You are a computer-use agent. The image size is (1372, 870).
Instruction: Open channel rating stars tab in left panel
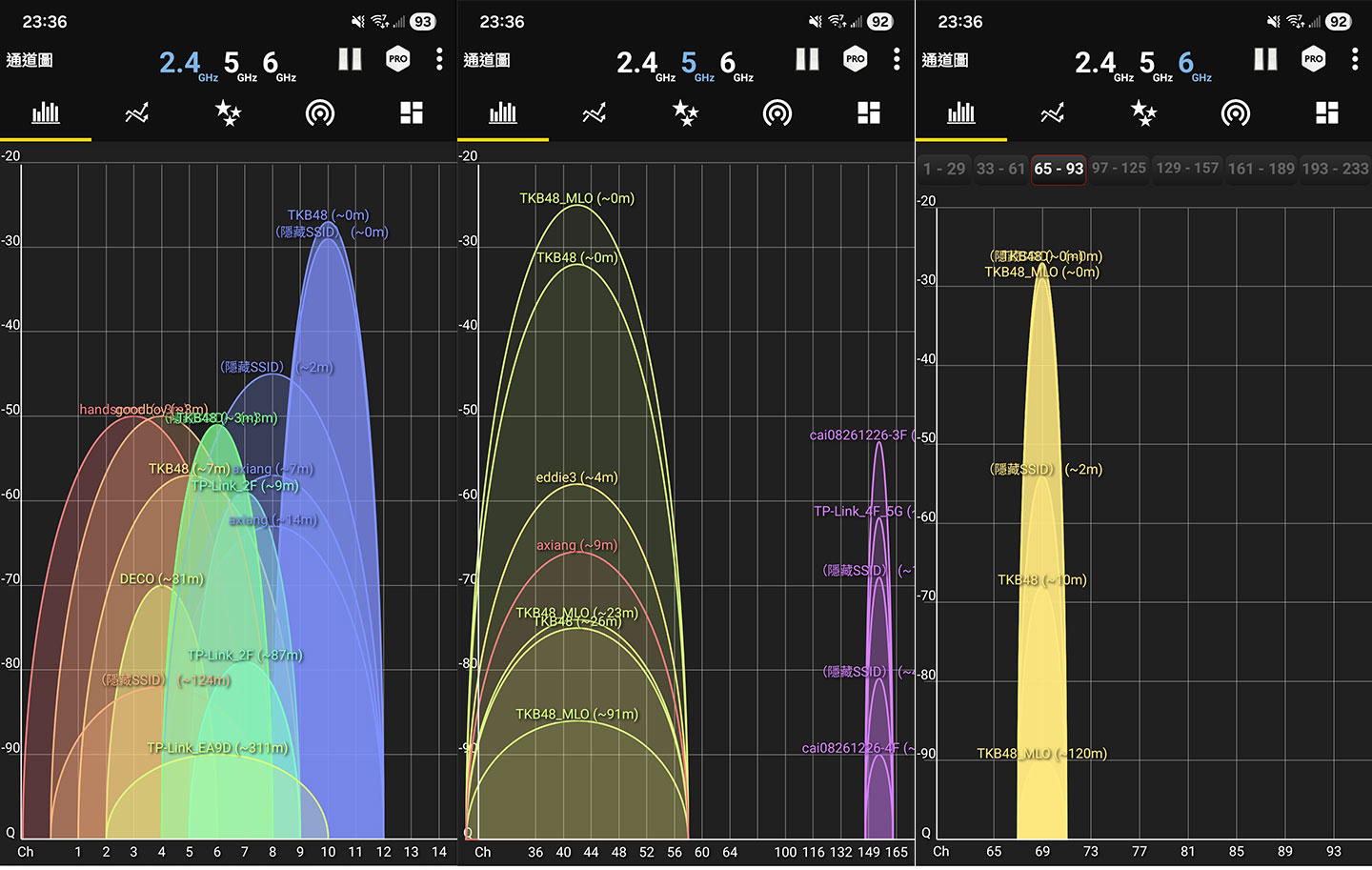pyautogui.click(x=228, y=113)
